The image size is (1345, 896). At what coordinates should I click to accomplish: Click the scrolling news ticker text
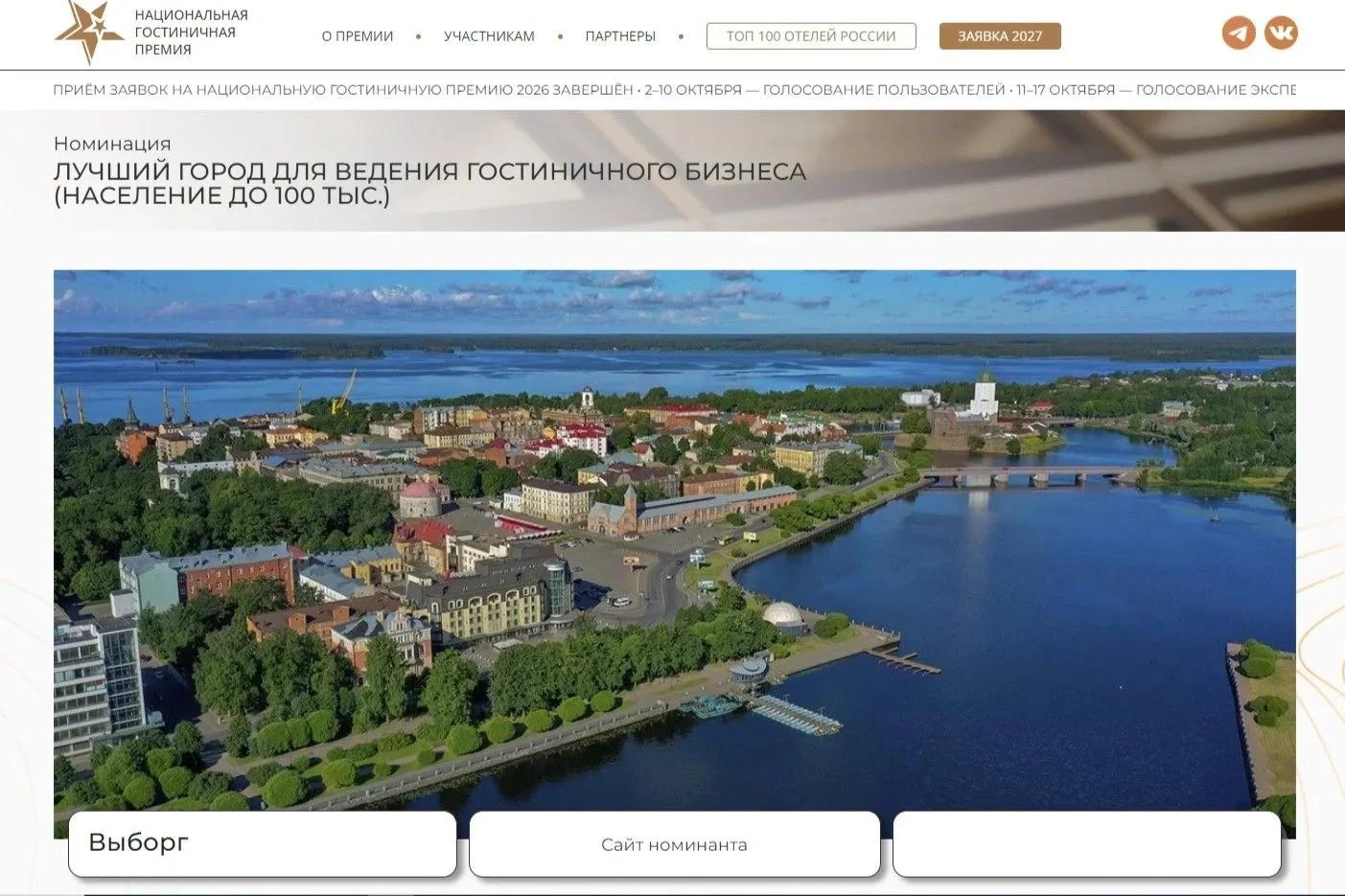(674, 90)
